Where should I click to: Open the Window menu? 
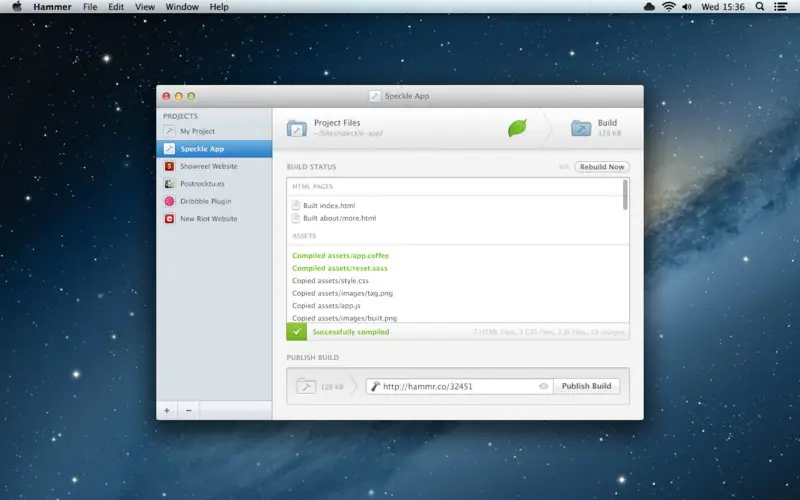[x=182, y=7]
